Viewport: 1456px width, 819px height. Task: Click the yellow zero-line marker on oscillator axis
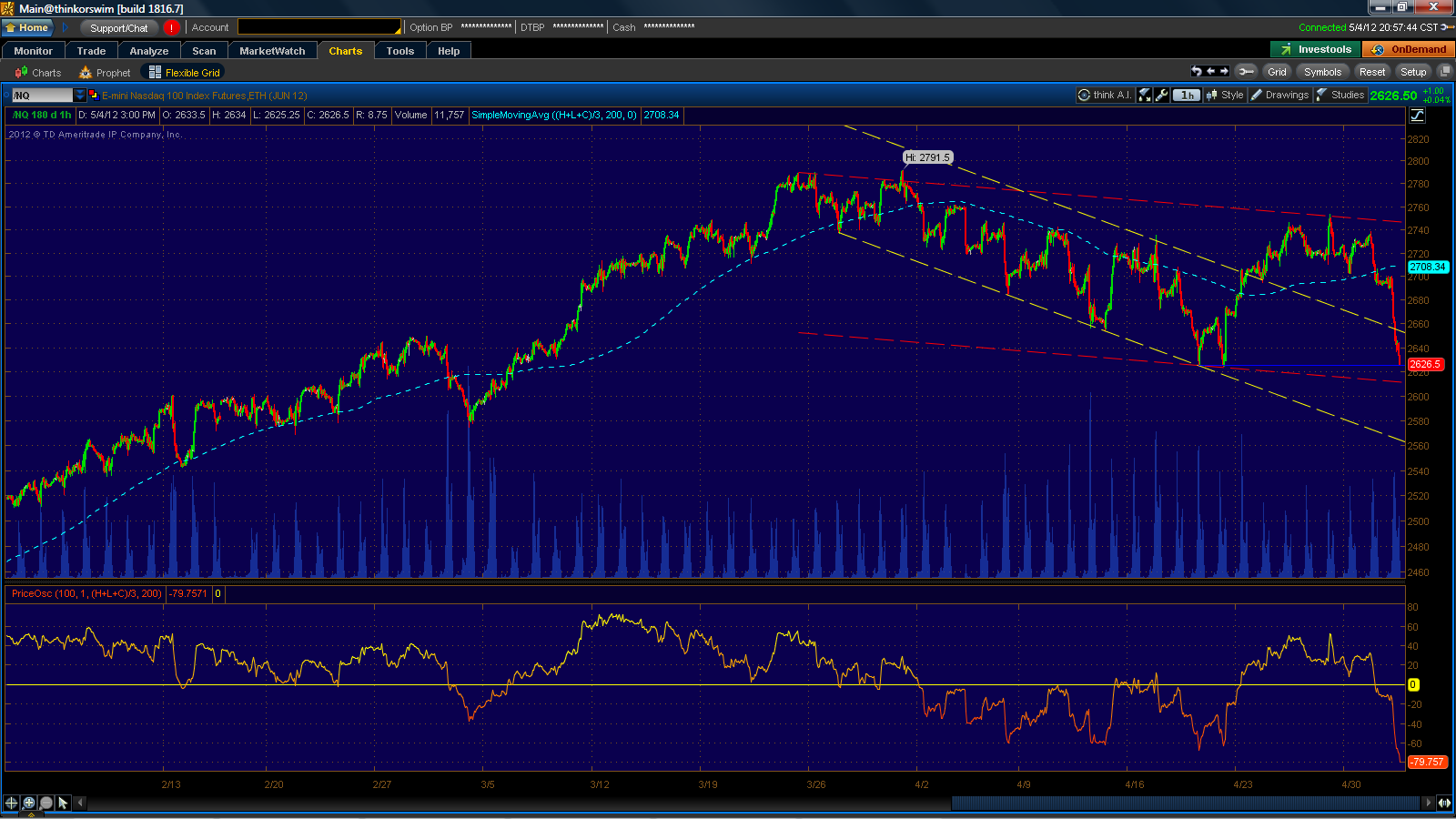1413,684
